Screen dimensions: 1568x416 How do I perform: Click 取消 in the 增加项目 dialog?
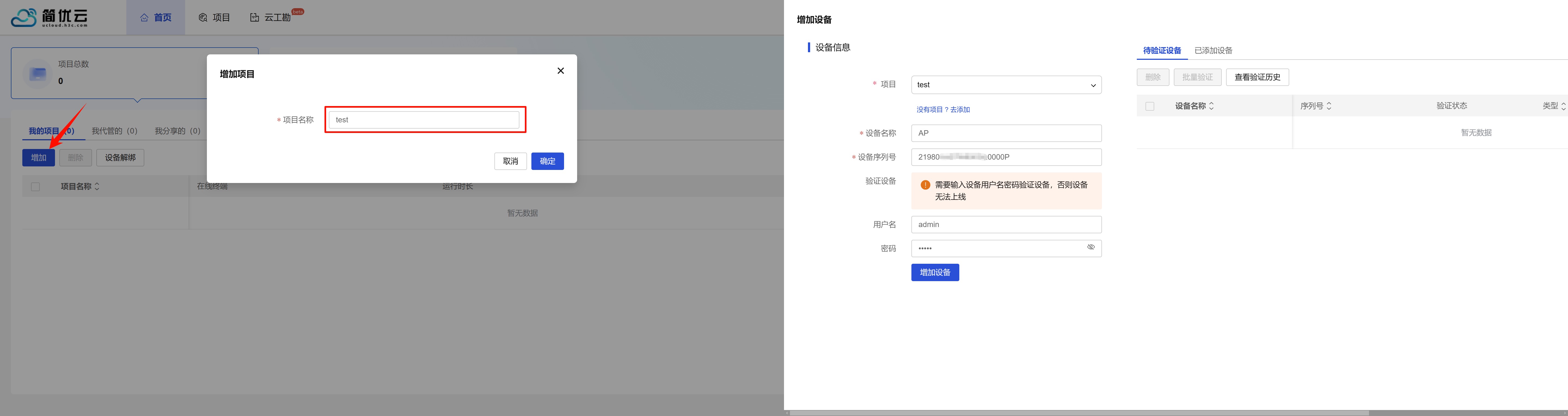pos(511,161)
